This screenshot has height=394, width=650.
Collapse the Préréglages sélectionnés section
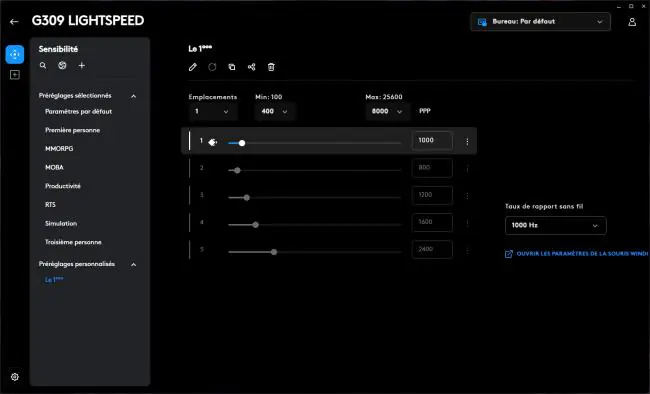pos(133,96)
